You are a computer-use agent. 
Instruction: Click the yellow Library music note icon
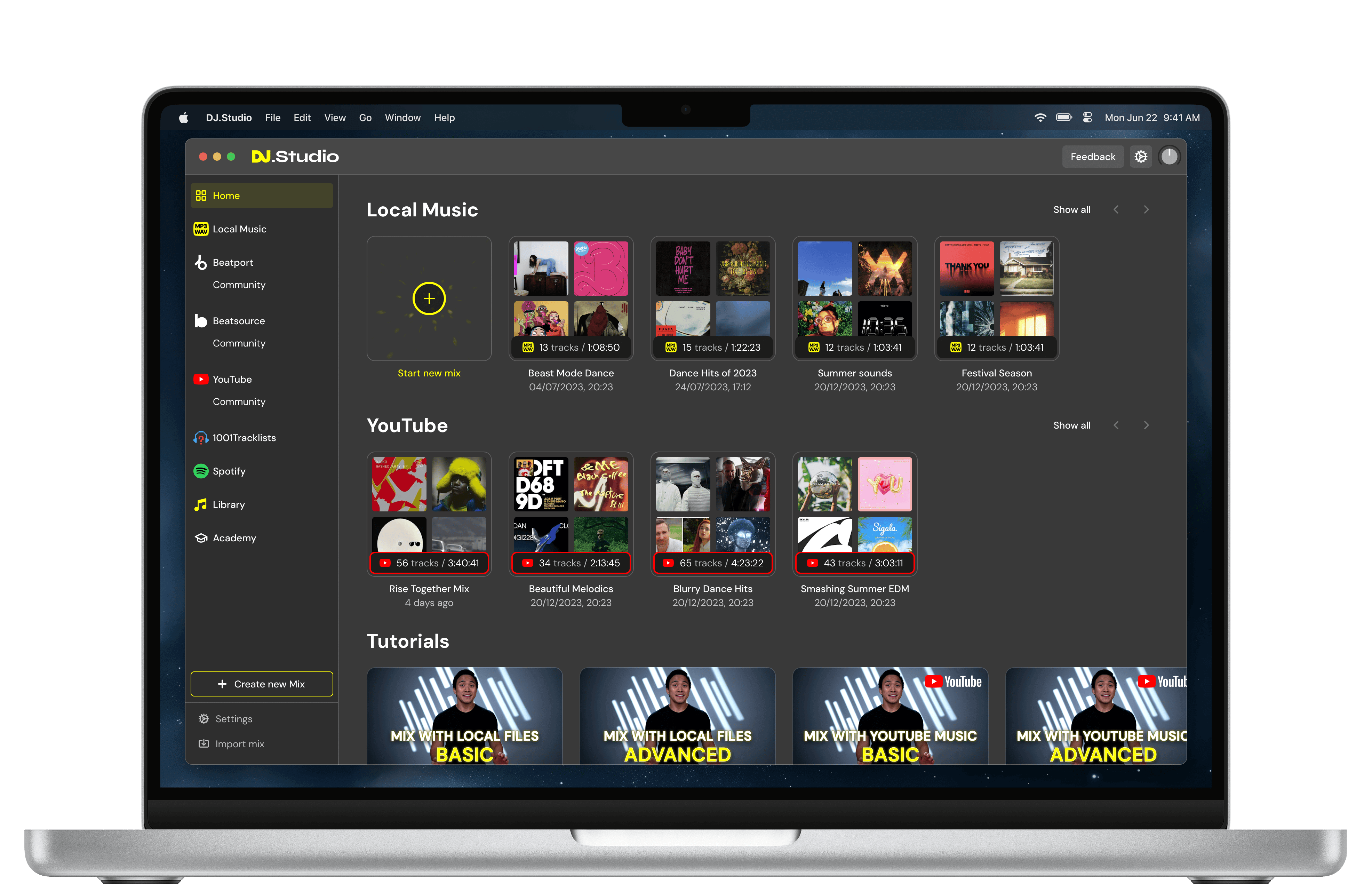click(201, 504)
